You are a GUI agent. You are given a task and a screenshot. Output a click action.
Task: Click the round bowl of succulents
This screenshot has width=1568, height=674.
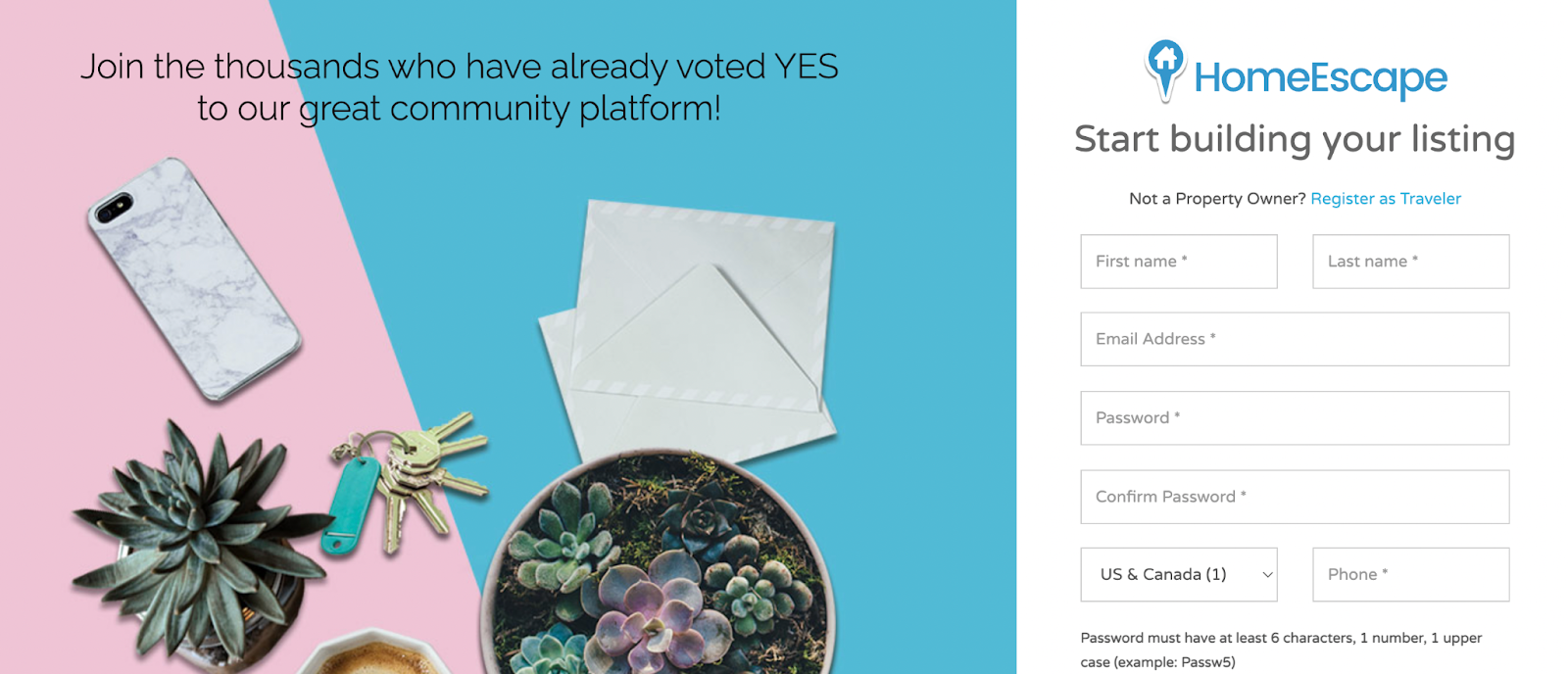(x=657, y=568)
